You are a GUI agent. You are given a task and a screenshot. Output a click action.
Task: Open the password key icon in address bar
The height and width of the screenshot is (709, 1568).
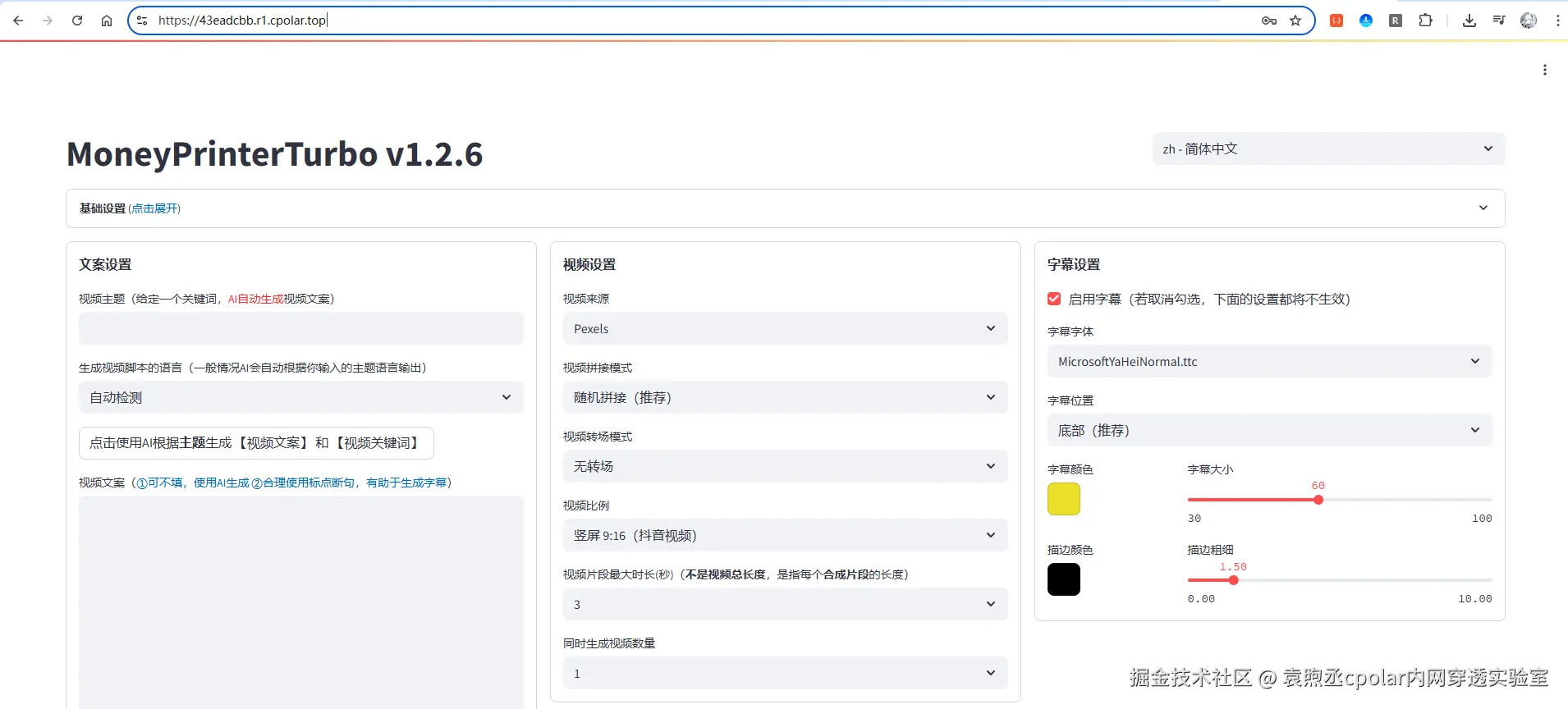pyautogui.click(x=1269, y=21)
